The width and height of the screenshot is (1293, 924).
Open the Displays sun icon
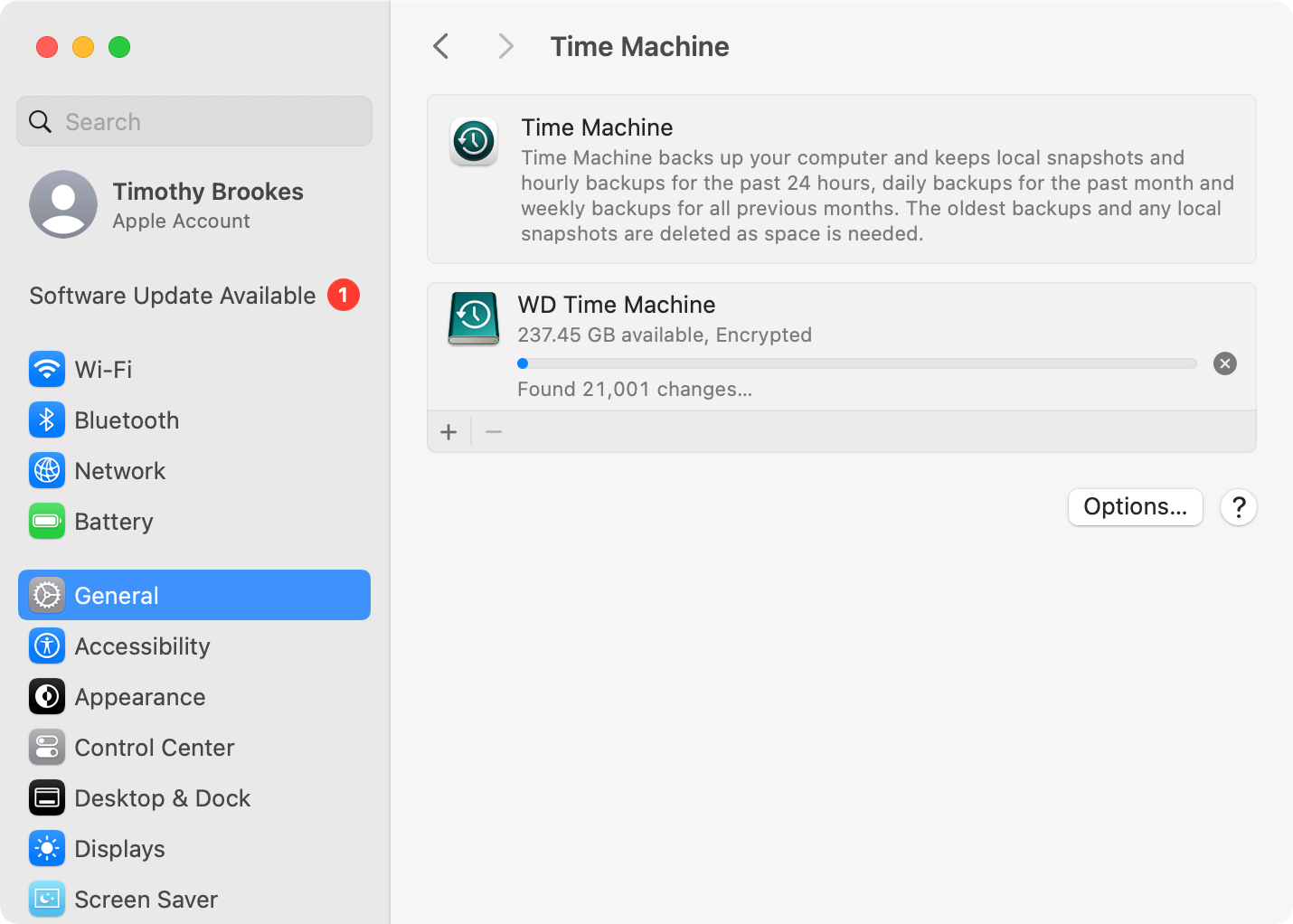[47, 848]
